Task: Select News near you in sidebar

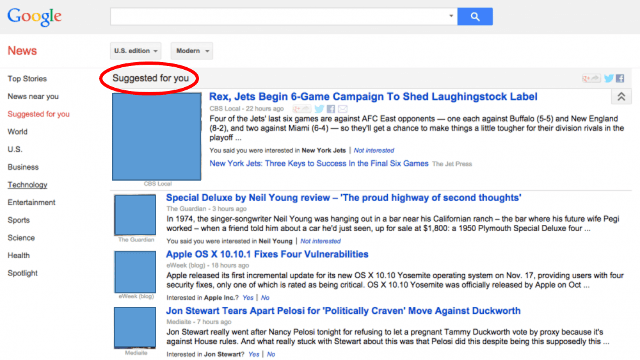Action: [x=33, y=96]
